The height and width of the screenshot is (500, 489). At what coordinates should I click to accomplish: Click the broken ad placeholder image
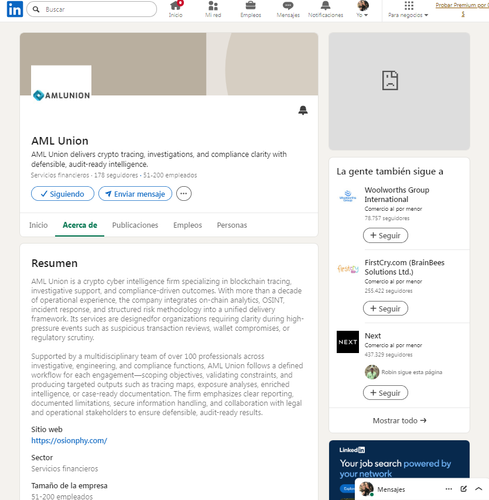[x=399, y=91]
